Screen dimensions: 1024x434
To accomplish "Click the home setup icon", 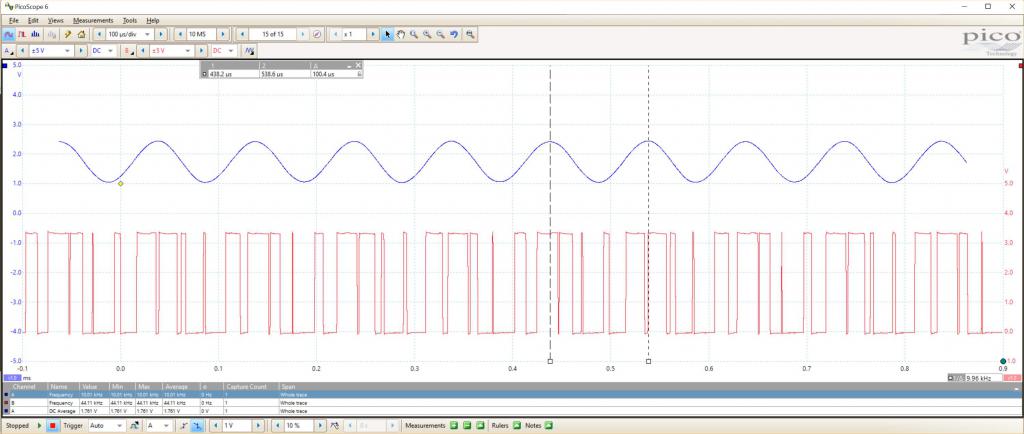I will tap(81, 34).
